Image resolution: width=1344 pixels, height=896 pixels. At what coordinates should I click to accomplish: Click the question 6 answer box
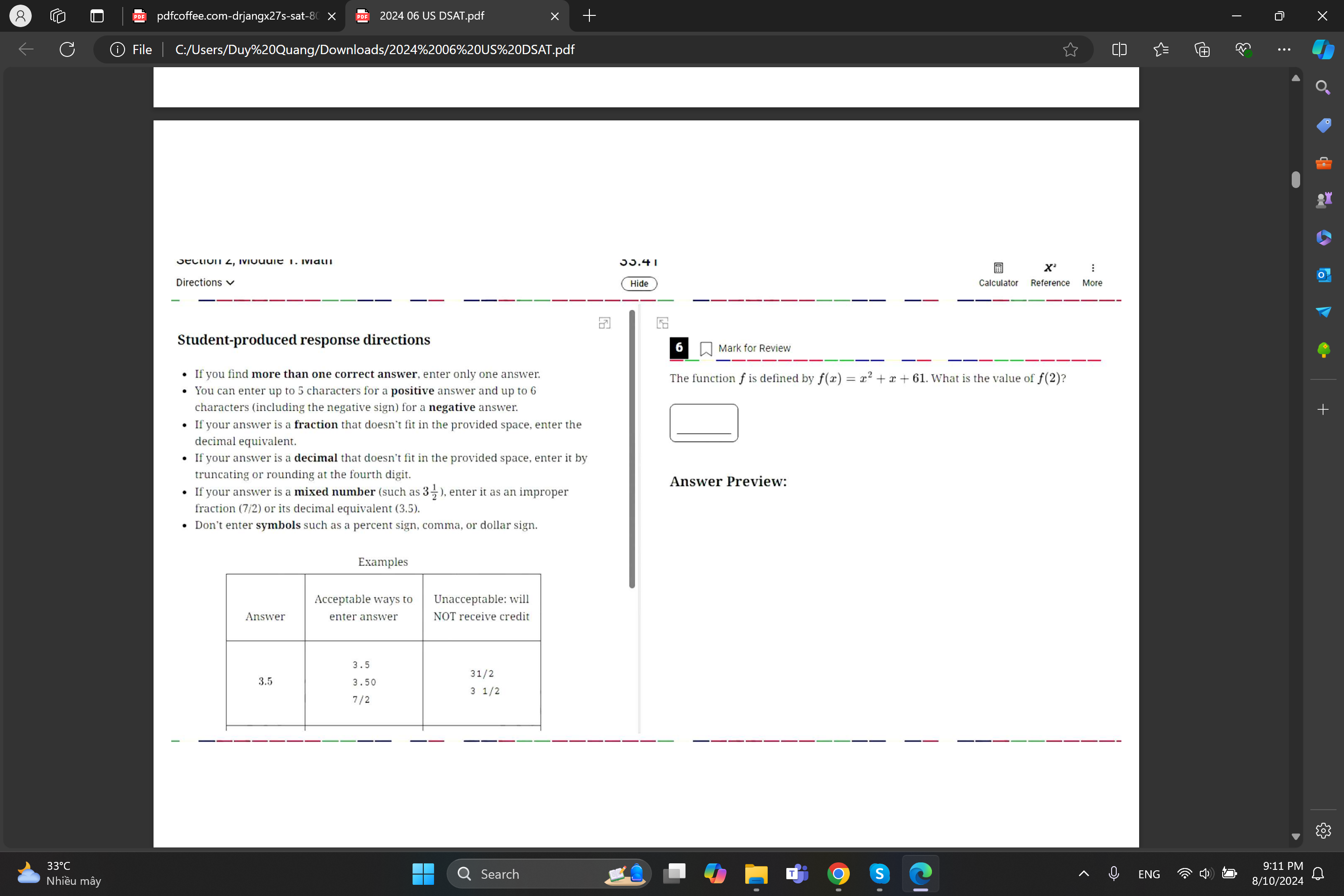click(703, 423)
